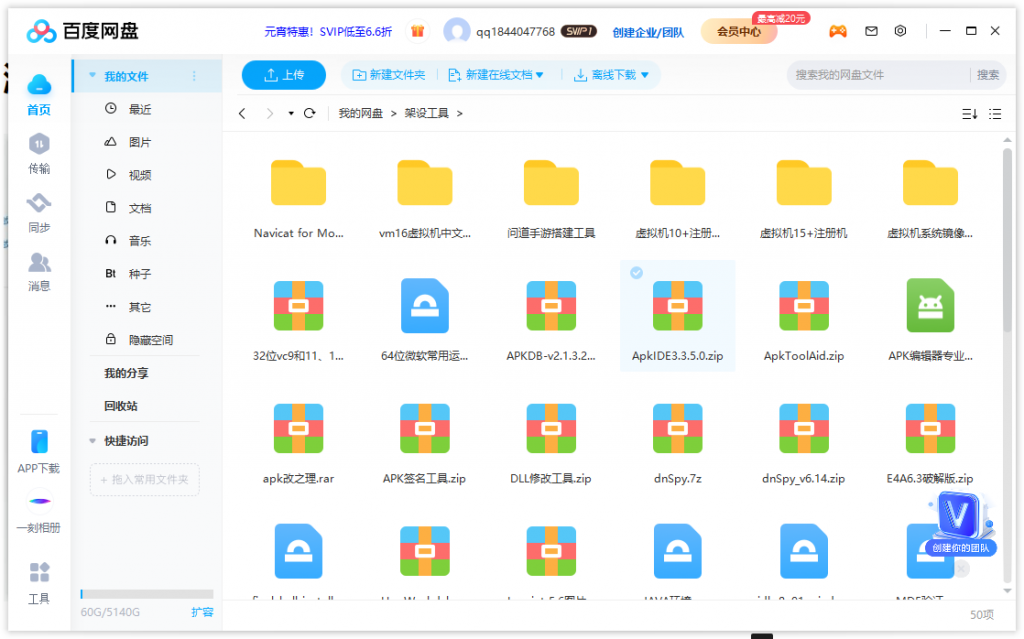Collapse the 我的文件 tree section
1024x639 pixels.
(x=92, y=76)
